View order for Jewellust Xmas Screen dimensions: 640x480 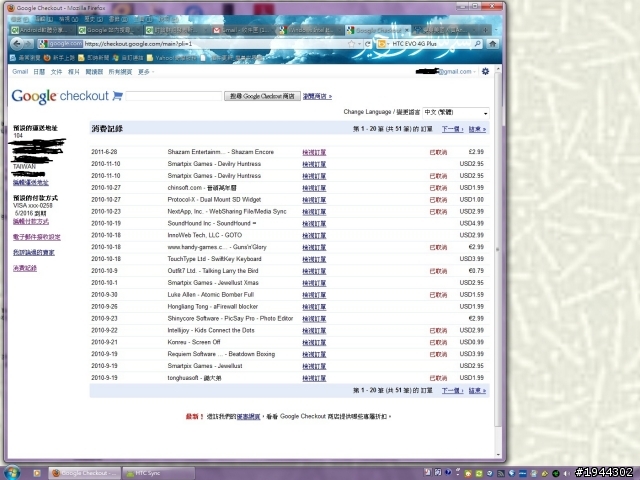314,283
